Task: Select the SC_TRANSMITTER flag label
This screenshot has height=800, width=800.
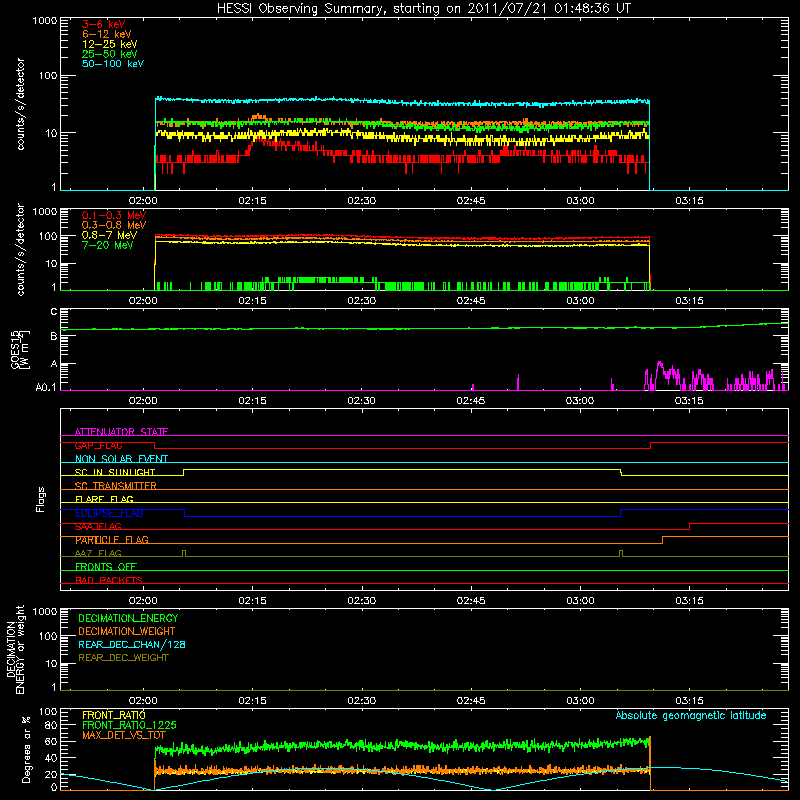Action: [115, 486]
